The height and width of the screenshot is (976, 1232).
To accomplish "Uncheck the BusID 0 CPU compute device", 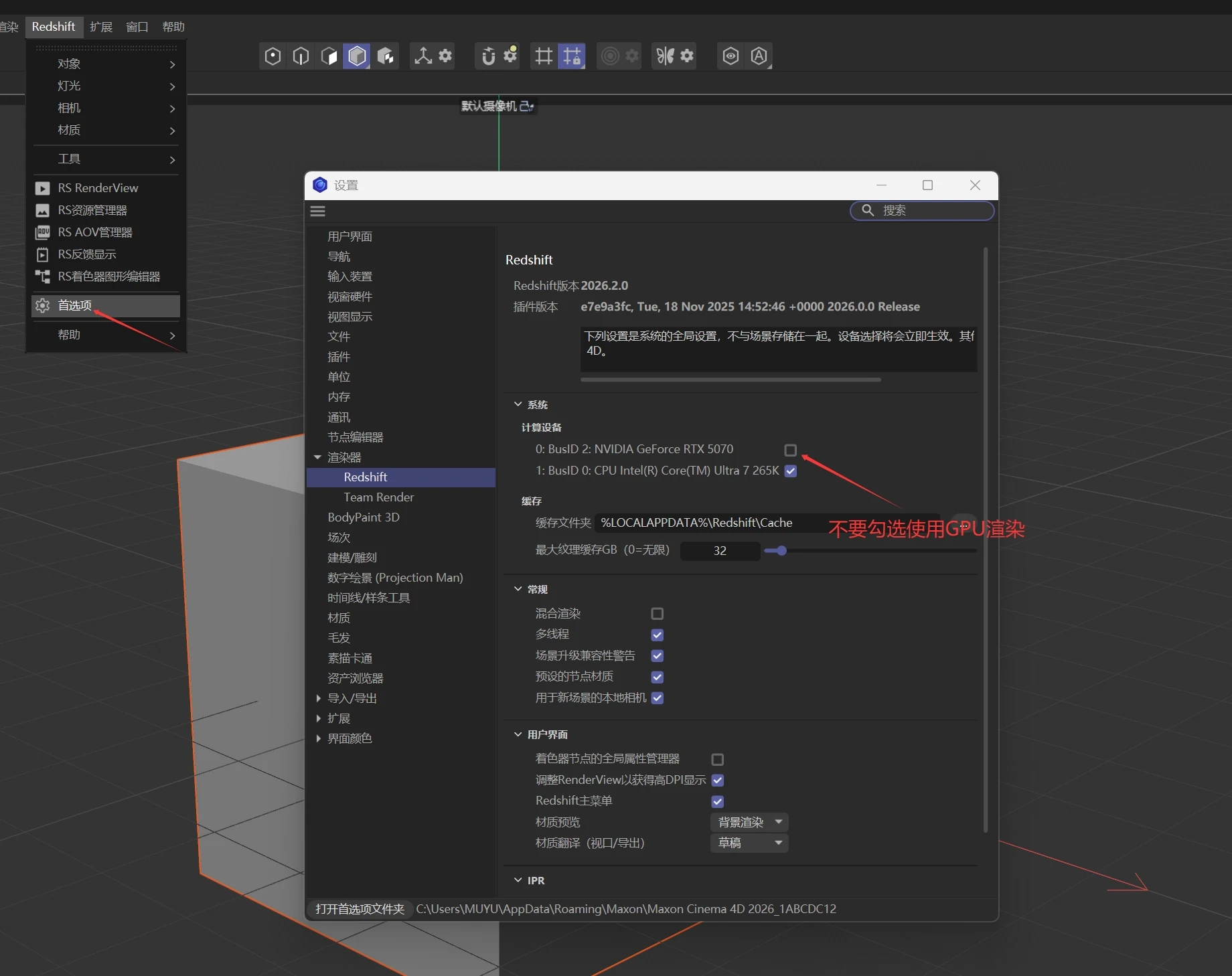I will pyautogui.click(x=789, y=471).
